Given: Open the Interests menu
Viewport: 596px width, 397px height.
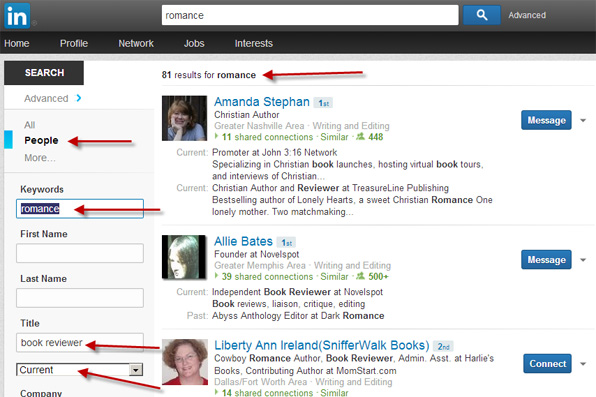Looking at the screenshot, I should pos(254,43).
